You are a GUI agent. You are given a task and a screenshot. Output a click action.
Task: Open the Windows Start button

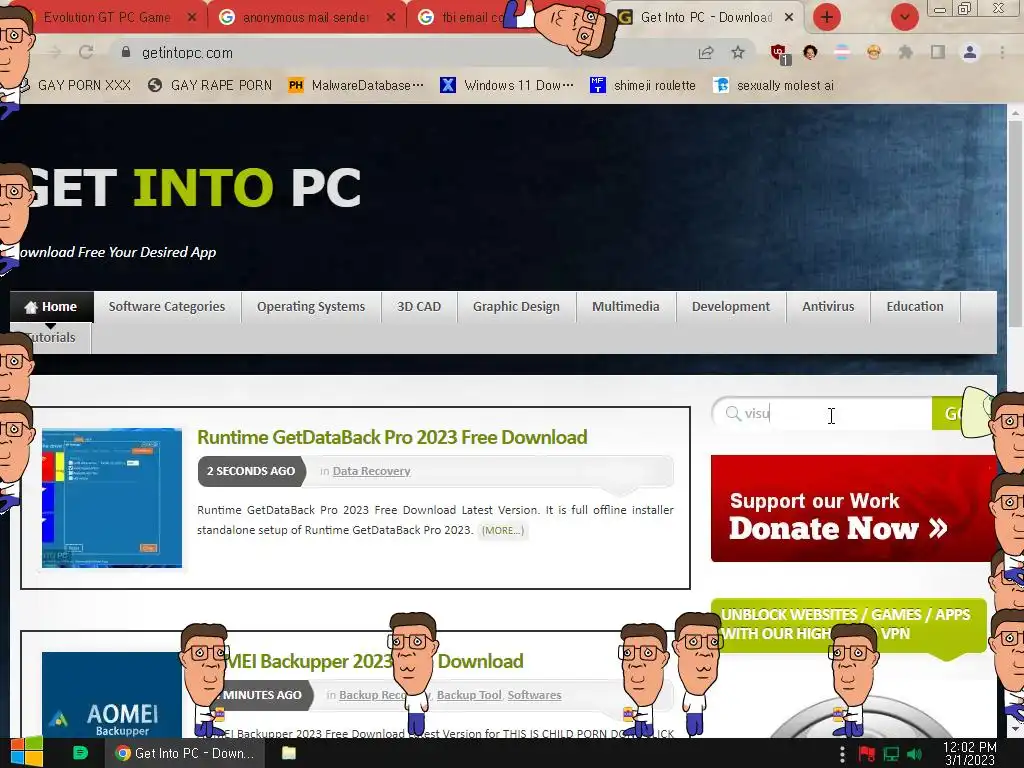pos(26,752)
